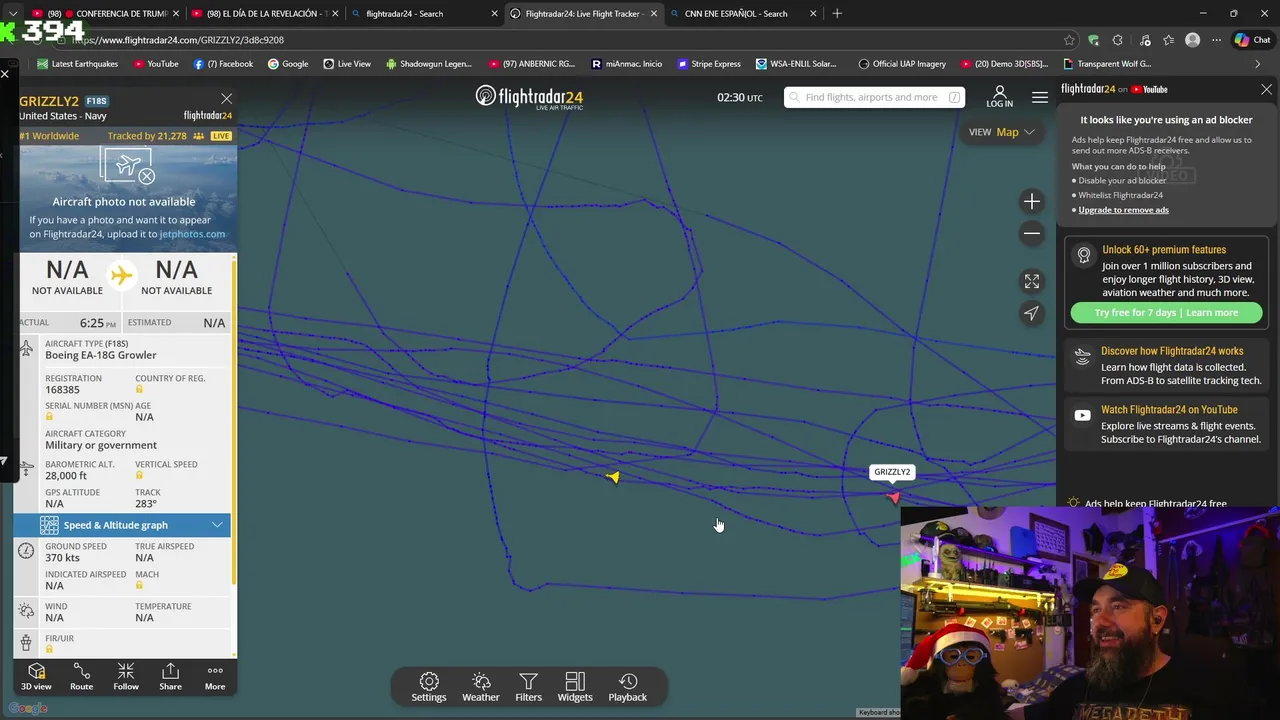The width and height of the screenshot is (1280, 720).
Task: Open the 3D view of the flight
Action: point(36,676)
